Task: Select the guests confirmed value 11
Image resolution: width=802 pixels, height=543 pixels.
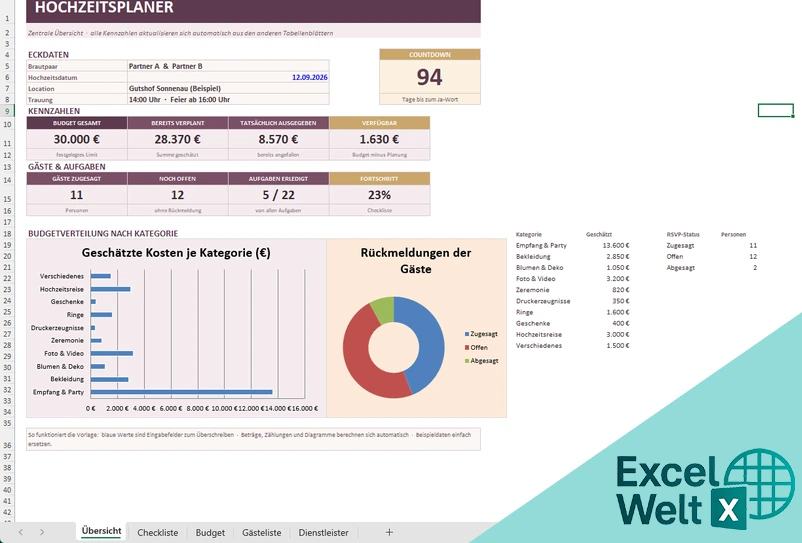Action: point(77,195)
